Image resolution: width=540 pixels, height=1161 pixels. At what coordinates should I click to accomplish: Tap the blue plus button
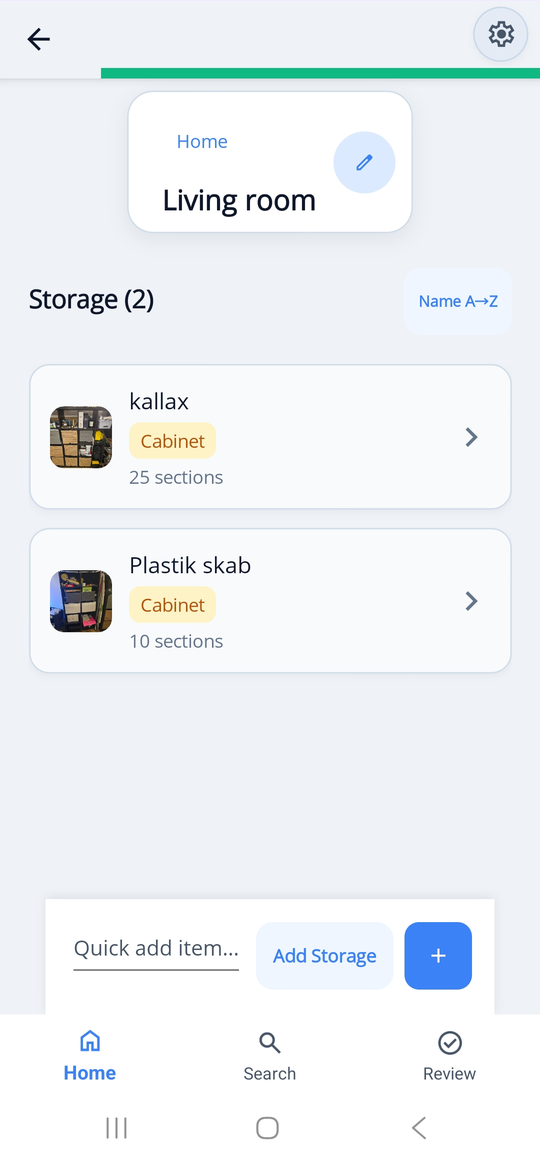point(438,955)
